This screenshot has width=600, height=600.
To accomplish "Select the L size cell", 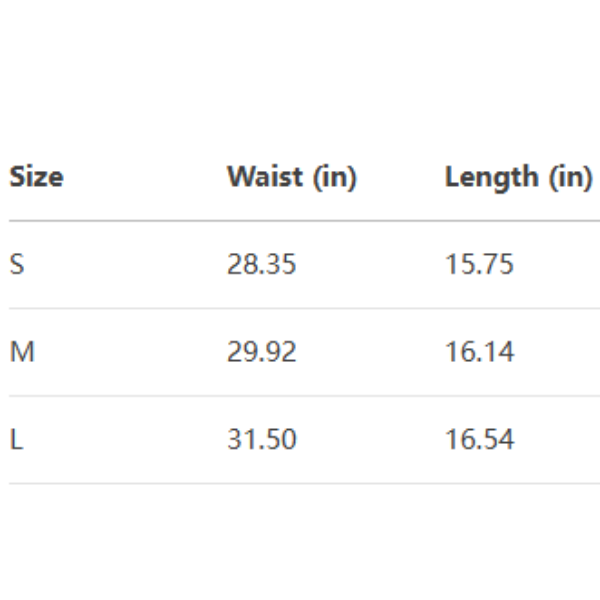I will (15, 439).
